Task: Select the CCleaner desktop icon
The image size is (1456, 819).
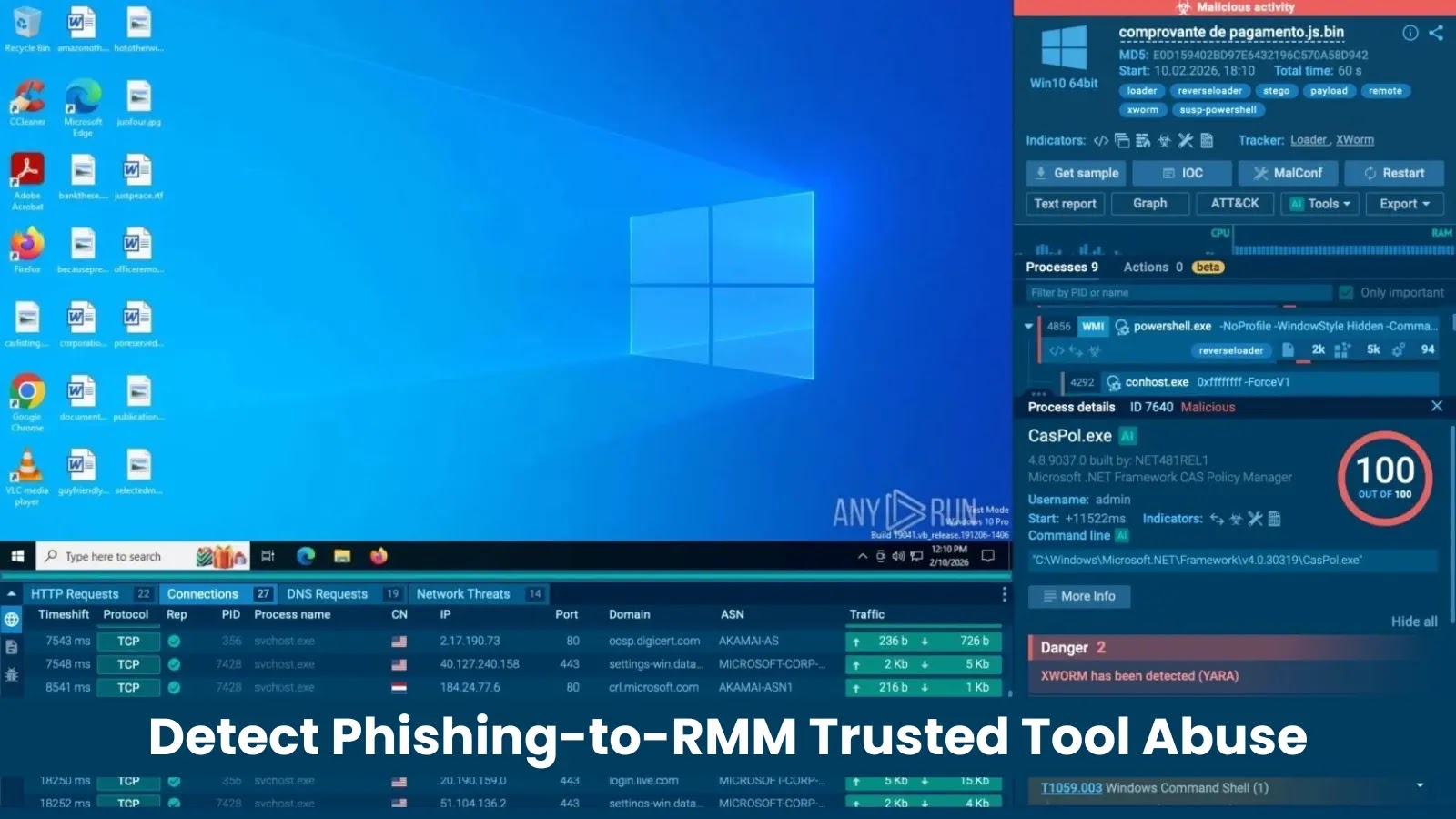Action: 27,102
